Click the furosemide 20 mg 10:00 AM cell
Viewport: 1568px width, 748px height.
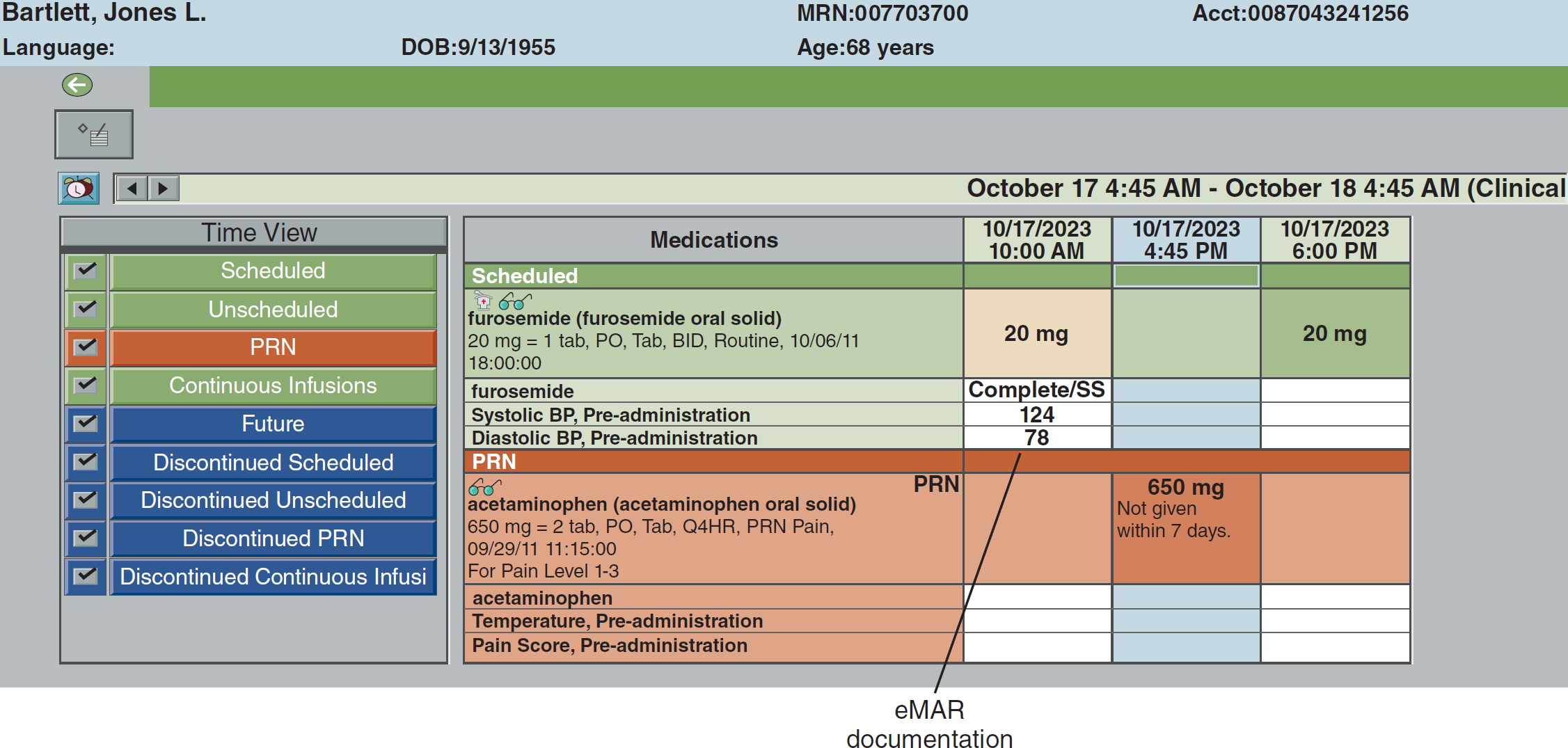click(1036, 333)
